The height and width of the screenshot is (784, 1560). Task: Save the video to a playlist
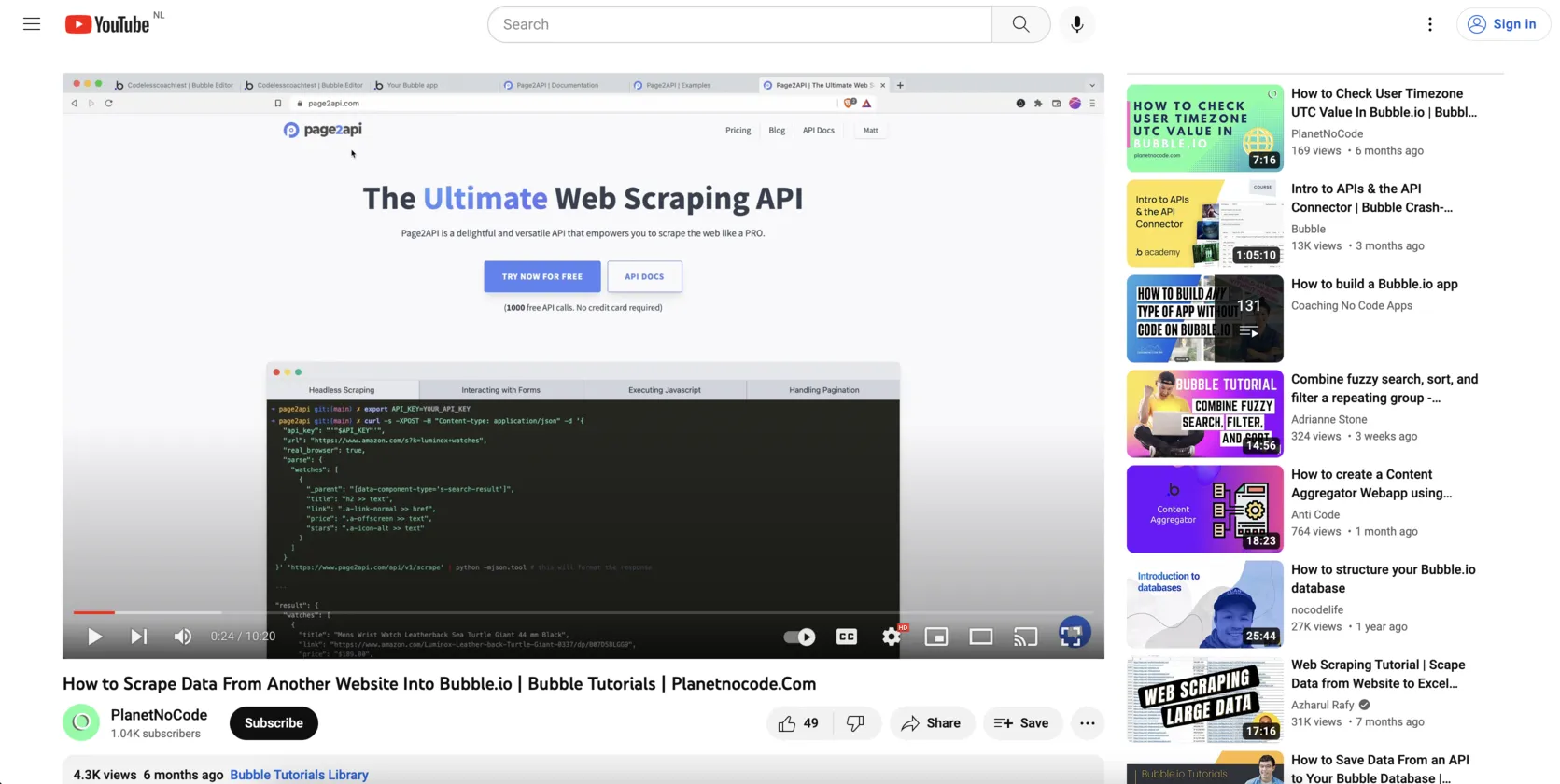[1021, 723]
